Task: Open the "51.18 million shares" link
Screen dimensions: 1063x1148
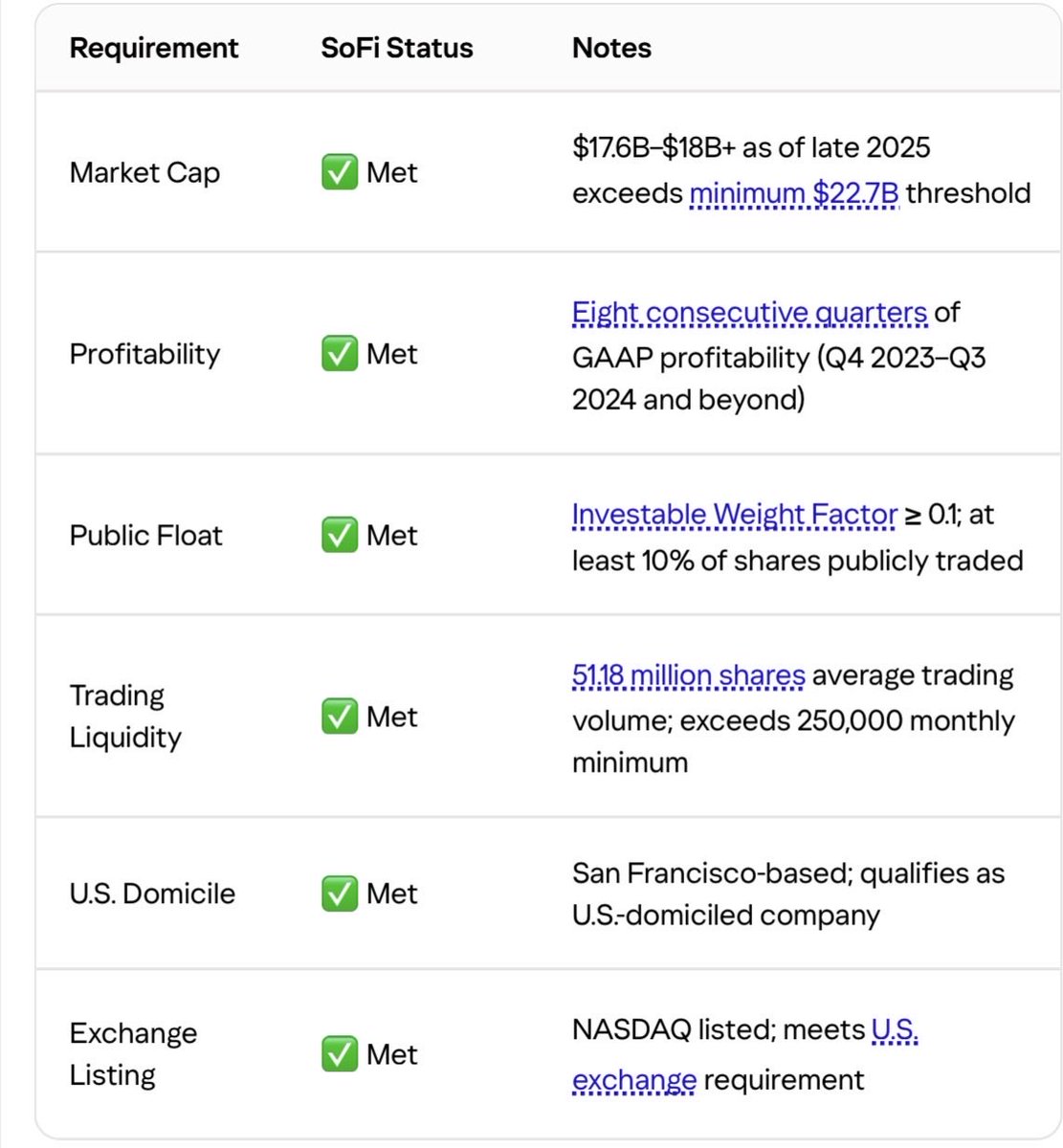Action: point(689,675)
